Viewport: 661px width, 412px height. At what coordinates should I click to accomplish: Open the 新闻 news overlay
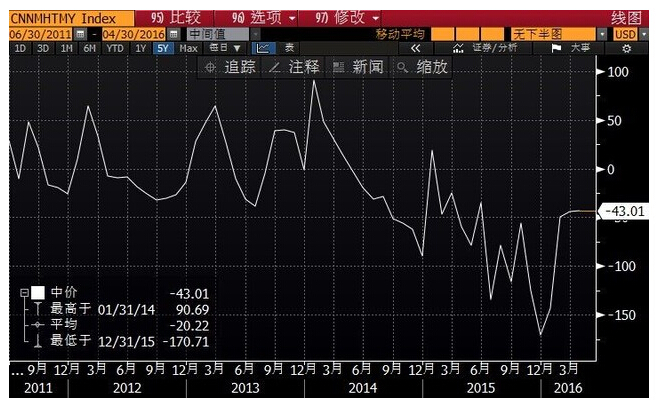357,67
